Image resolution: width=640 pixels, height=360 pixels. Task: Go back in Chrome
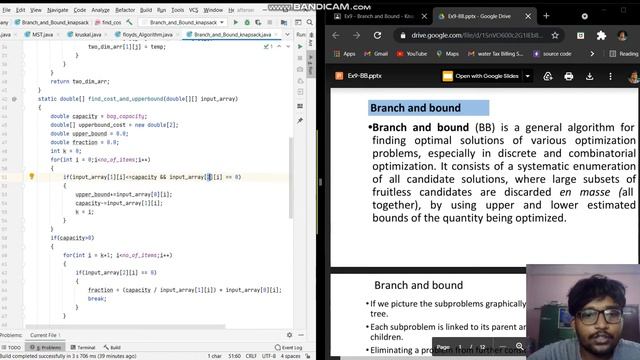336,36
